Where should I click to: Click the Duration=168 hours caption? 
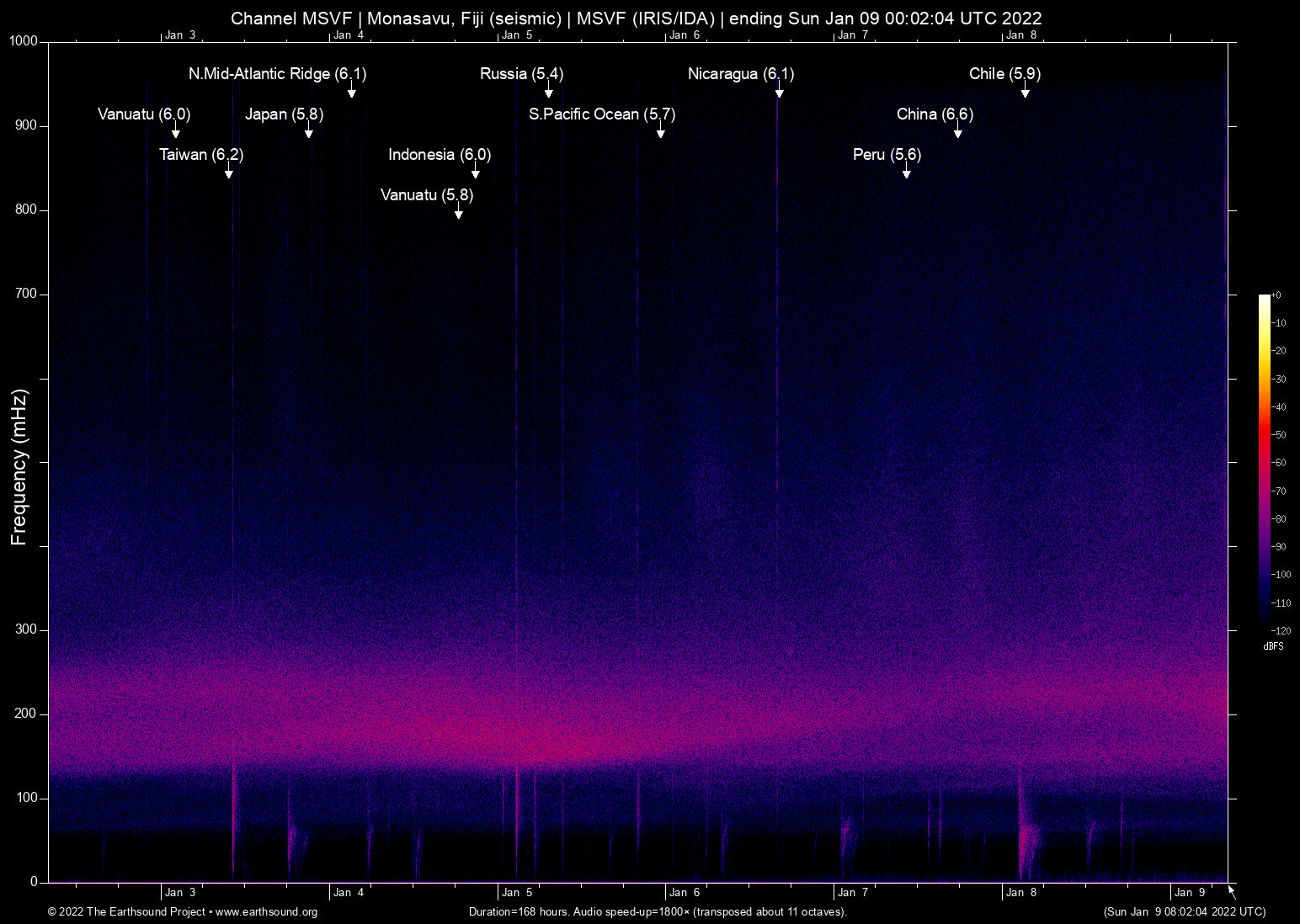tap(658, 912)
